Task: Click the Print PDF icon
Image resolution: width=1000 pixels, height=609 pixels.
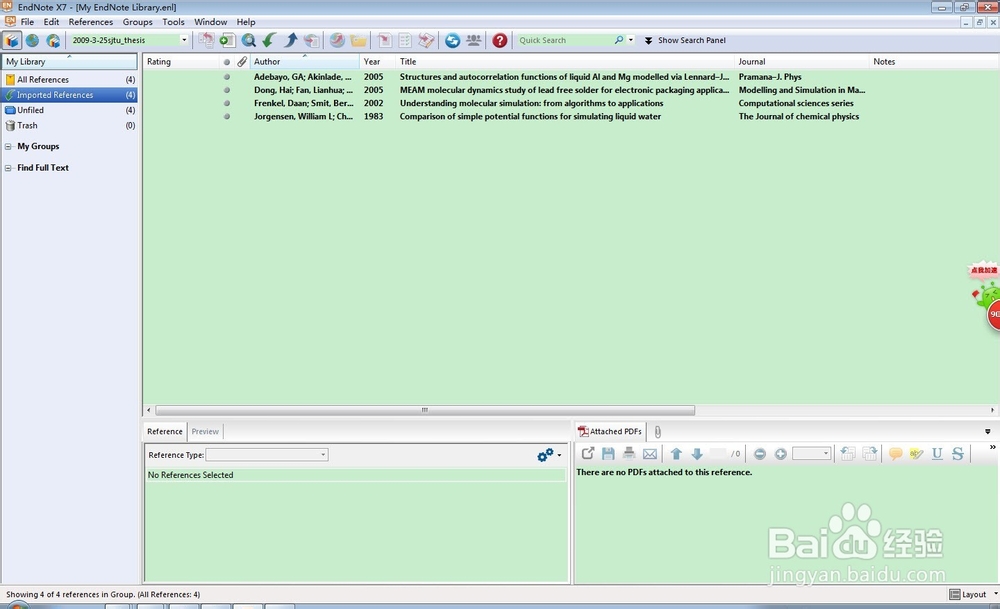Action: pyautogui.click(x=629, y=453)
